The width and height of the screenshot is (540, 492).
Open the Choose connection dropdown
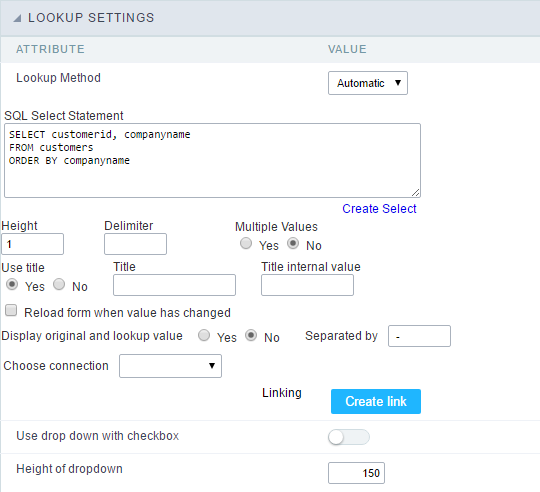[x=170, y=366]
